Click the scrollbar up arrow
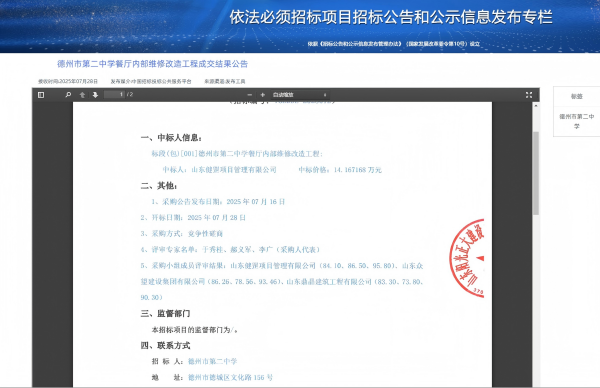 tap(536, 106)
